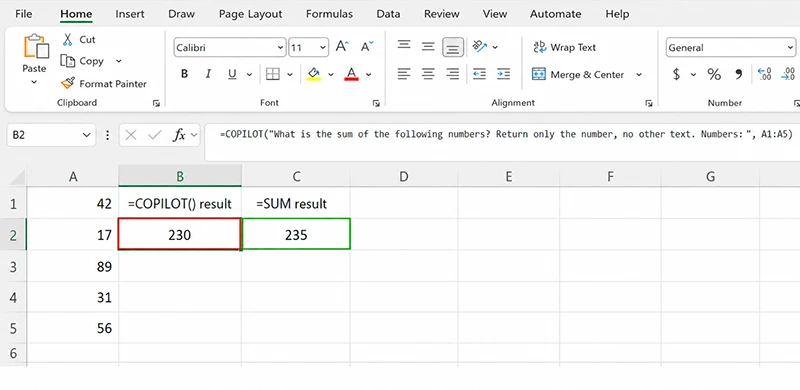800x390 pixels.
Task: Select column D header
Action: tap(404, 177)
